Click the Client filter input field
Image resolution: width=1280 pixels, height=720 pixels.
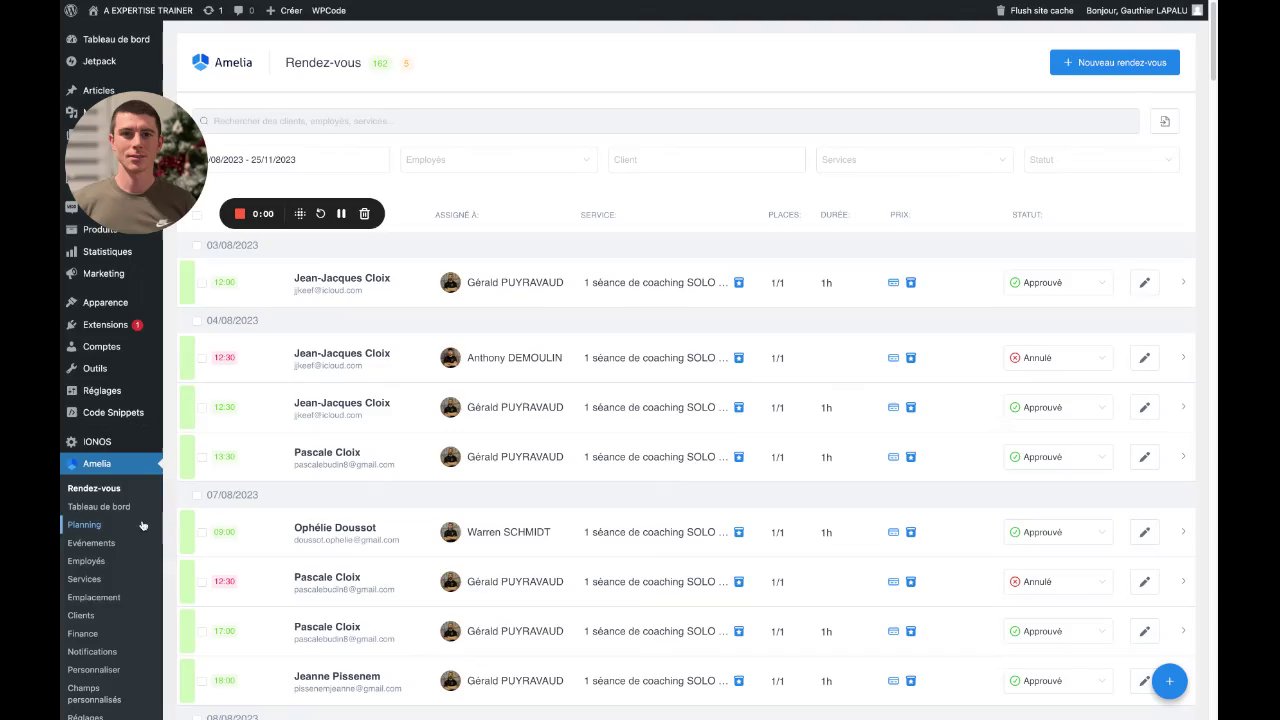(706, 160)
